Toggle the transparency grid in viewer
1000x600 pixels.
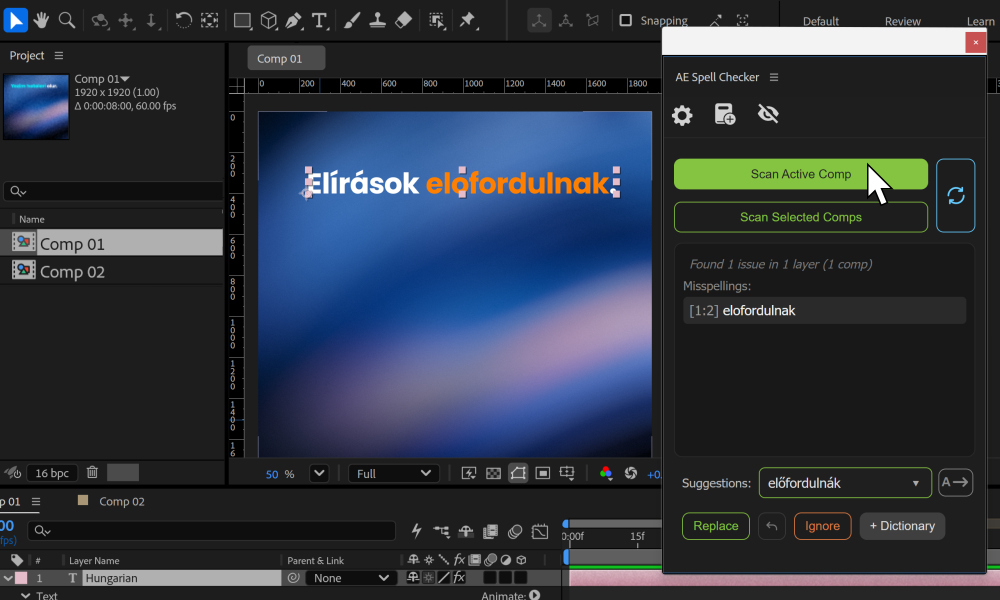(493, 473)
